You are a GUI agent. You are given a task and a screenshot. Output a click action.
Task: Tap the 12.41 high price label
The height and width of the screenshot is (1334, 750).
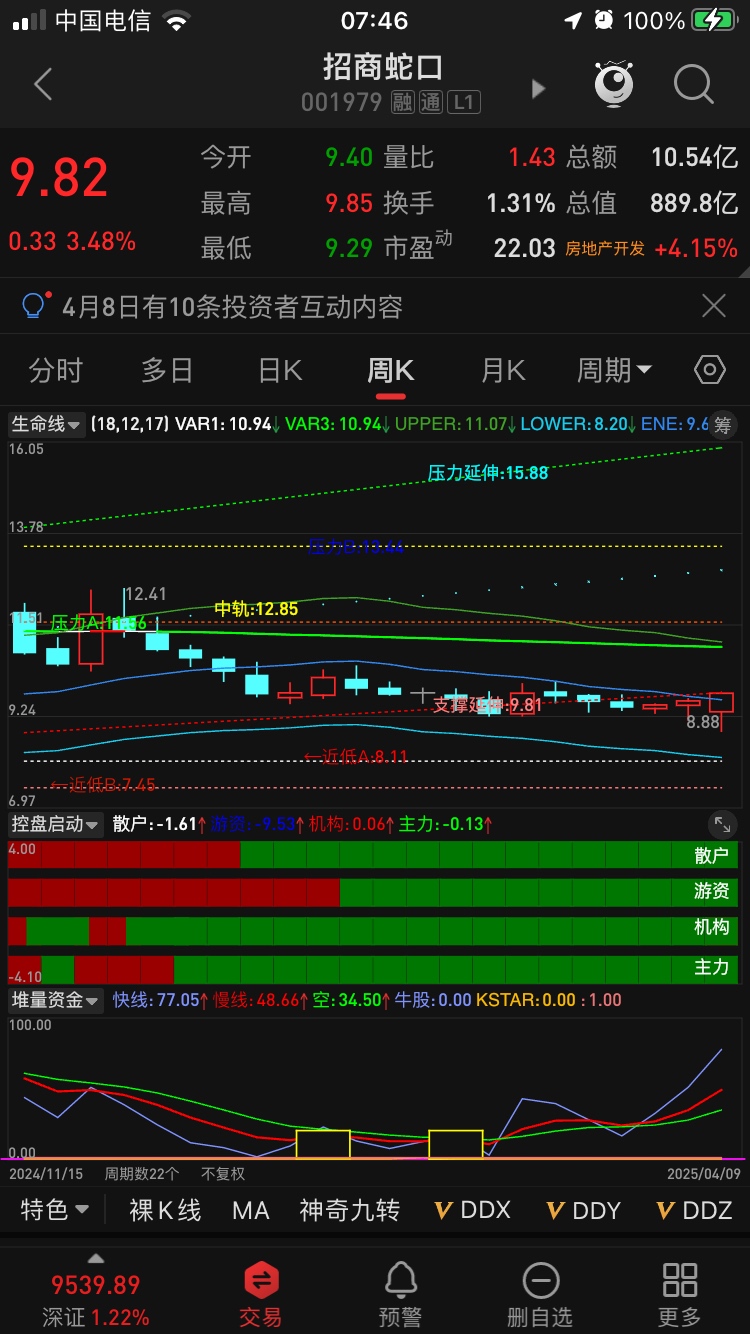tap(145, 594)
